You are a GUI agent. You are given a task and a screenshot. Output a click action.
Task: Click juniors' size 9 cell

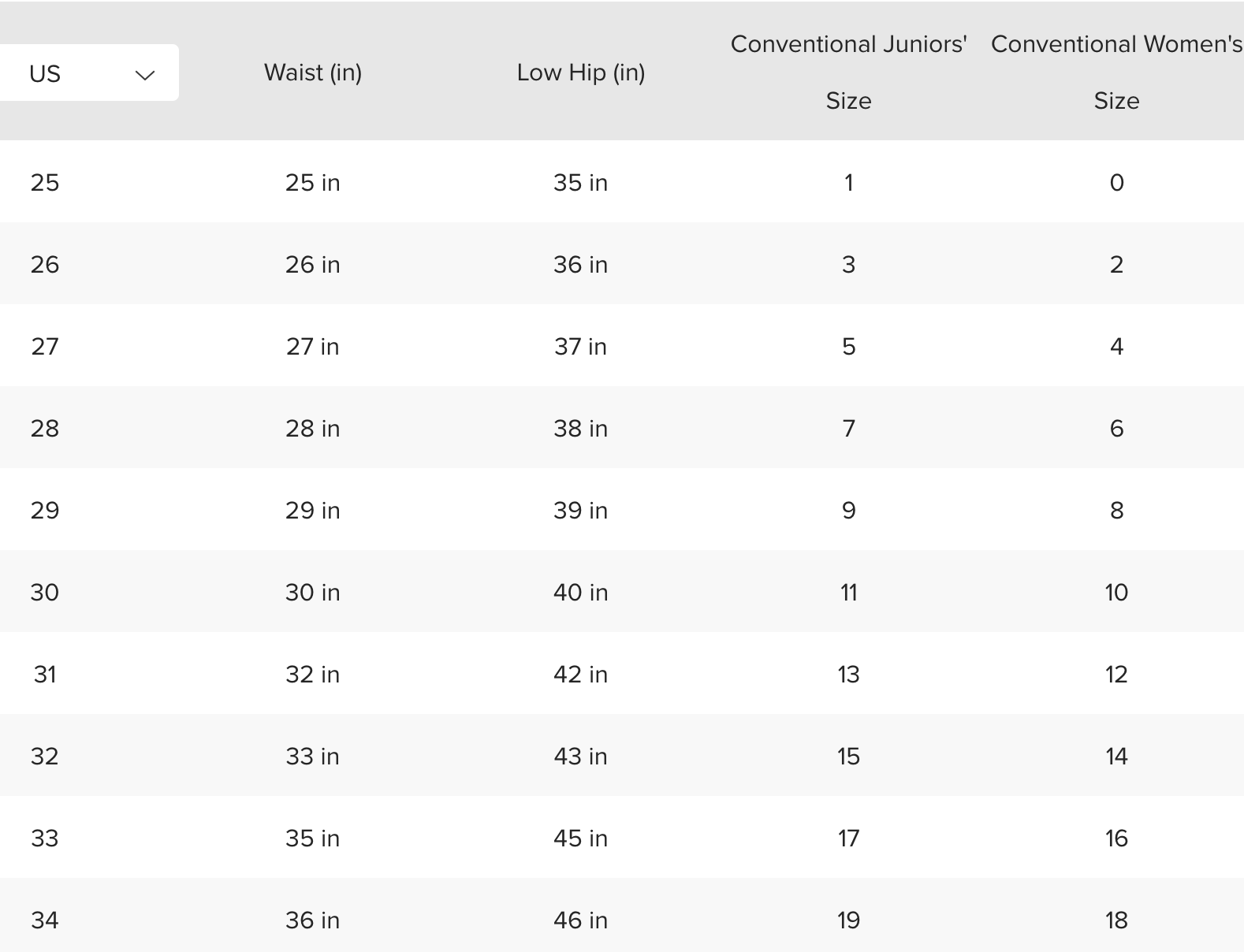click(848, 511)
